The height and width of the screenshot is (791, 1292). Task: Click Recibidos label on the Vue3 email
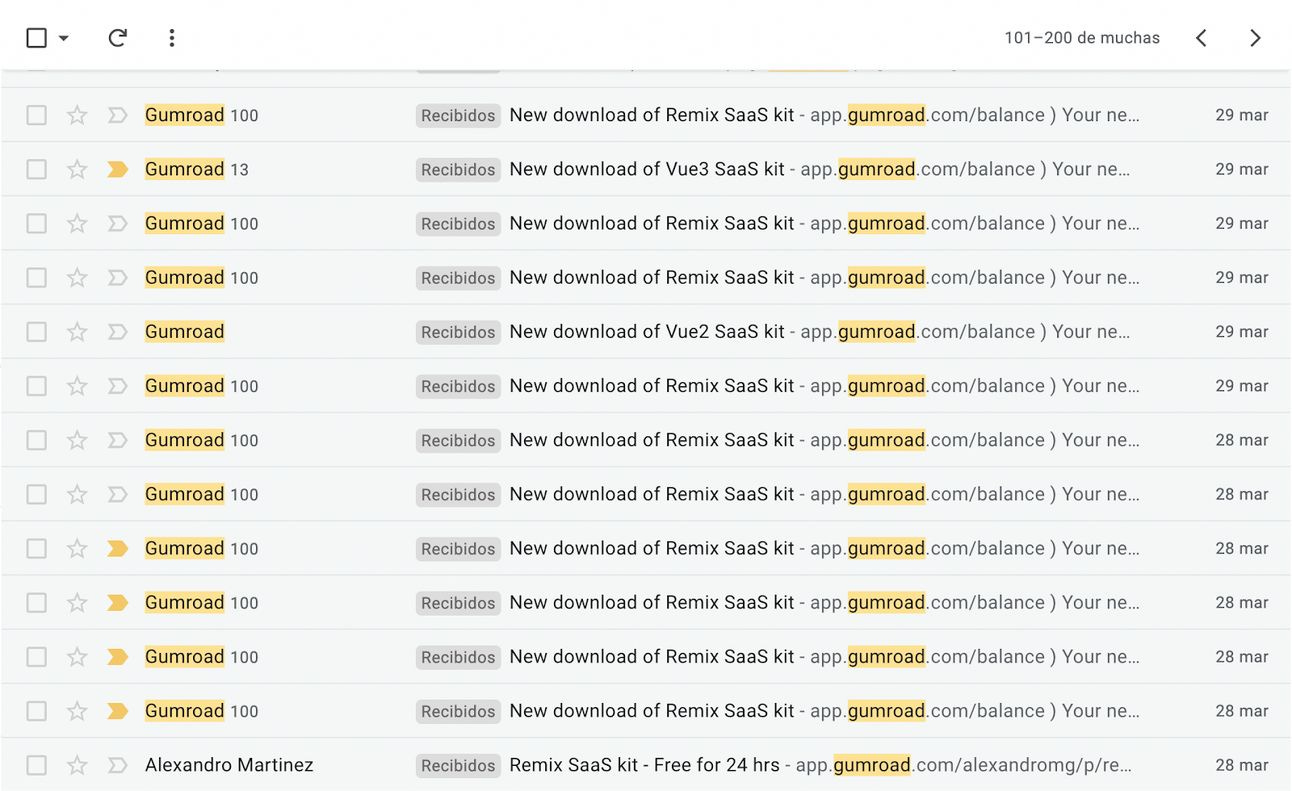[458, 169]
